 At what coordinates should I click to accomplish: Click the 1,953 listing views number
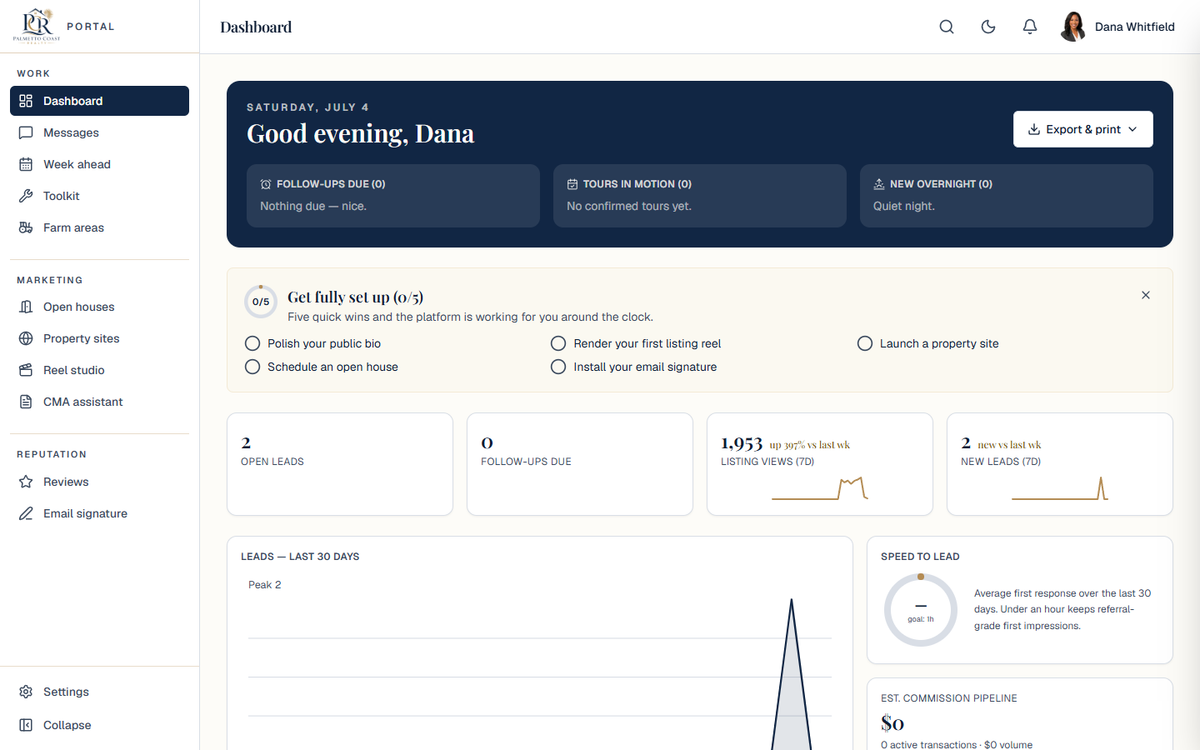[x=742, y=443]
